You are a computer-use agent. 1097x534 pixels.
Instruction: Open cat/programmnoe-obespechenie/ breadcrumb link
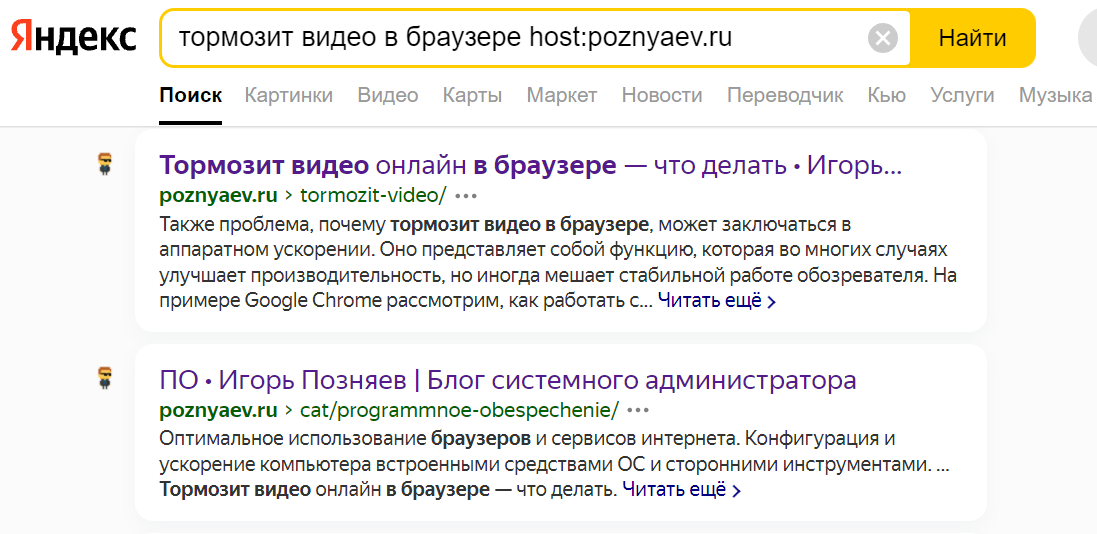[x=460, y=409]
